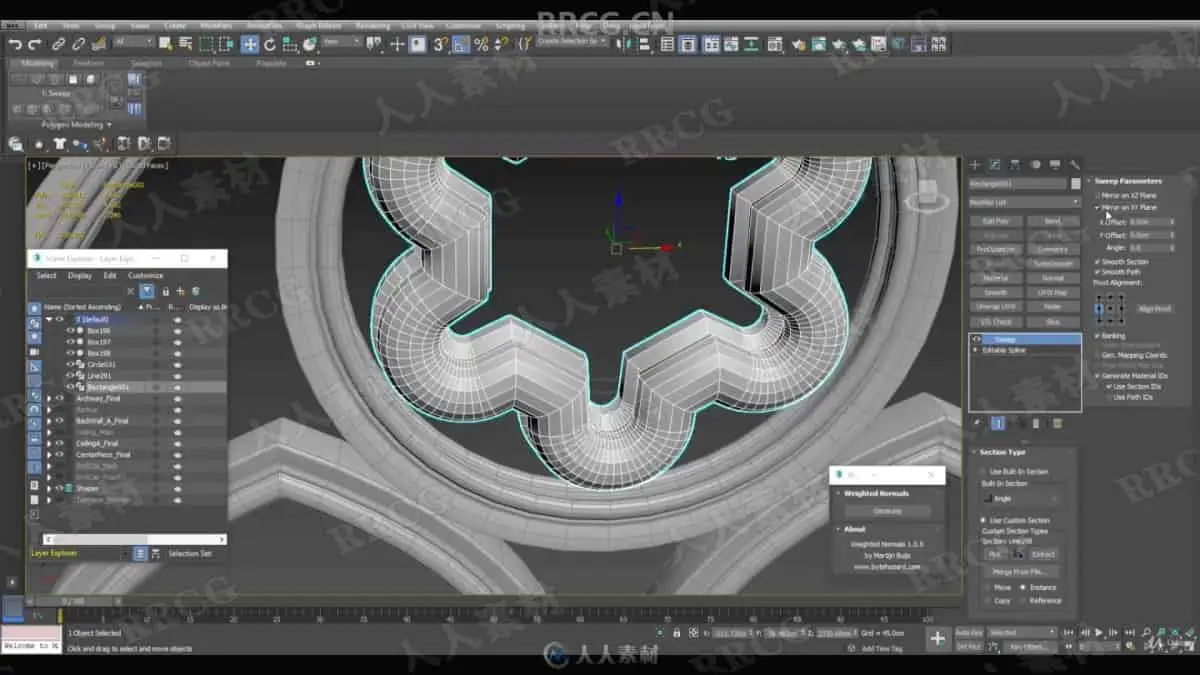Open Select menu in Scene Explorer
Image resolution: width=1200 pixels, height=675 pixels.
[x=47, y=276]
